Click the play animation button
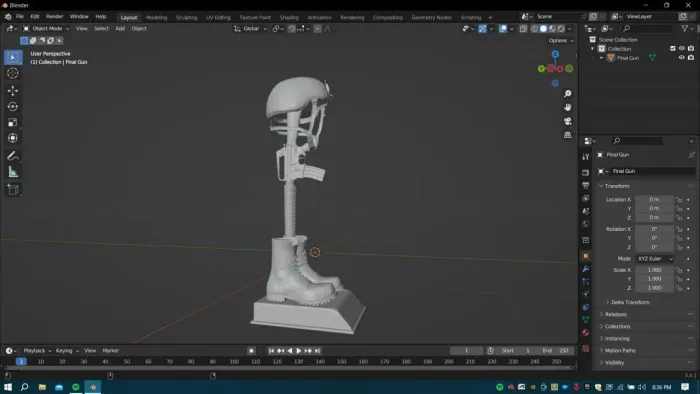This screenshot has width=700, height=394. pos(299,351)
